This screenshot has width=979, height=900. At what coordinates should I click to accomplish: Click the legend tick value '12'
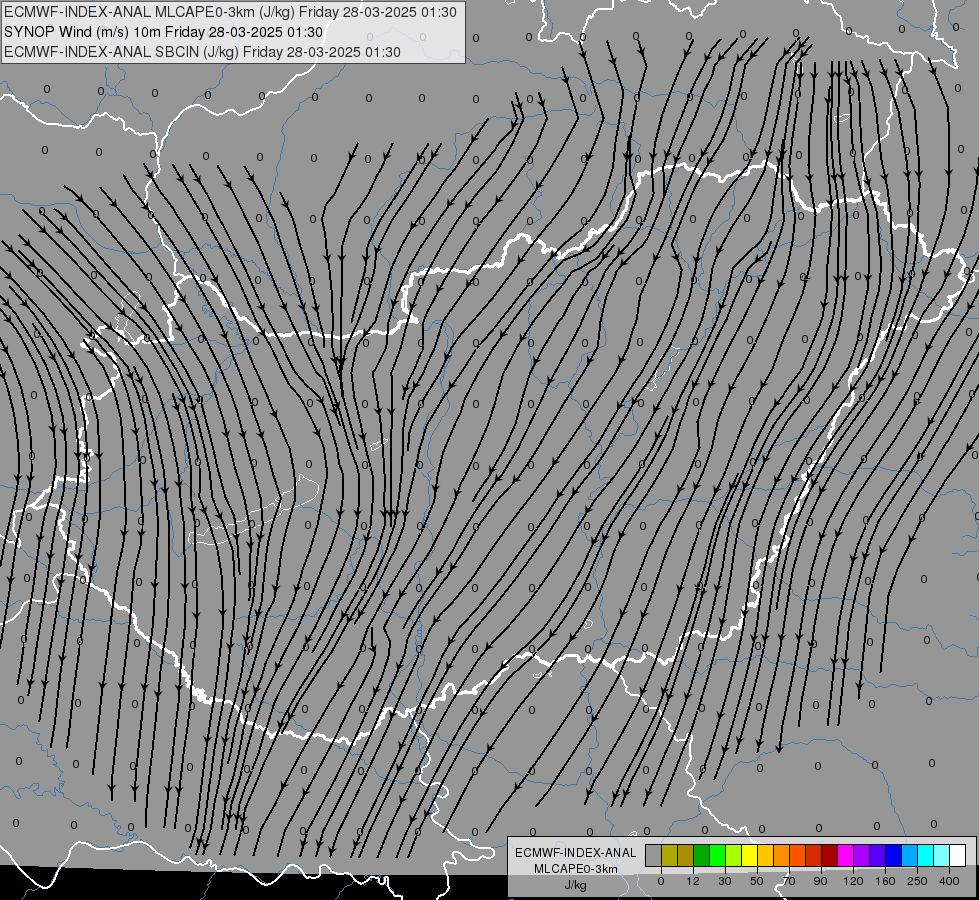click(x=693, y=881)
